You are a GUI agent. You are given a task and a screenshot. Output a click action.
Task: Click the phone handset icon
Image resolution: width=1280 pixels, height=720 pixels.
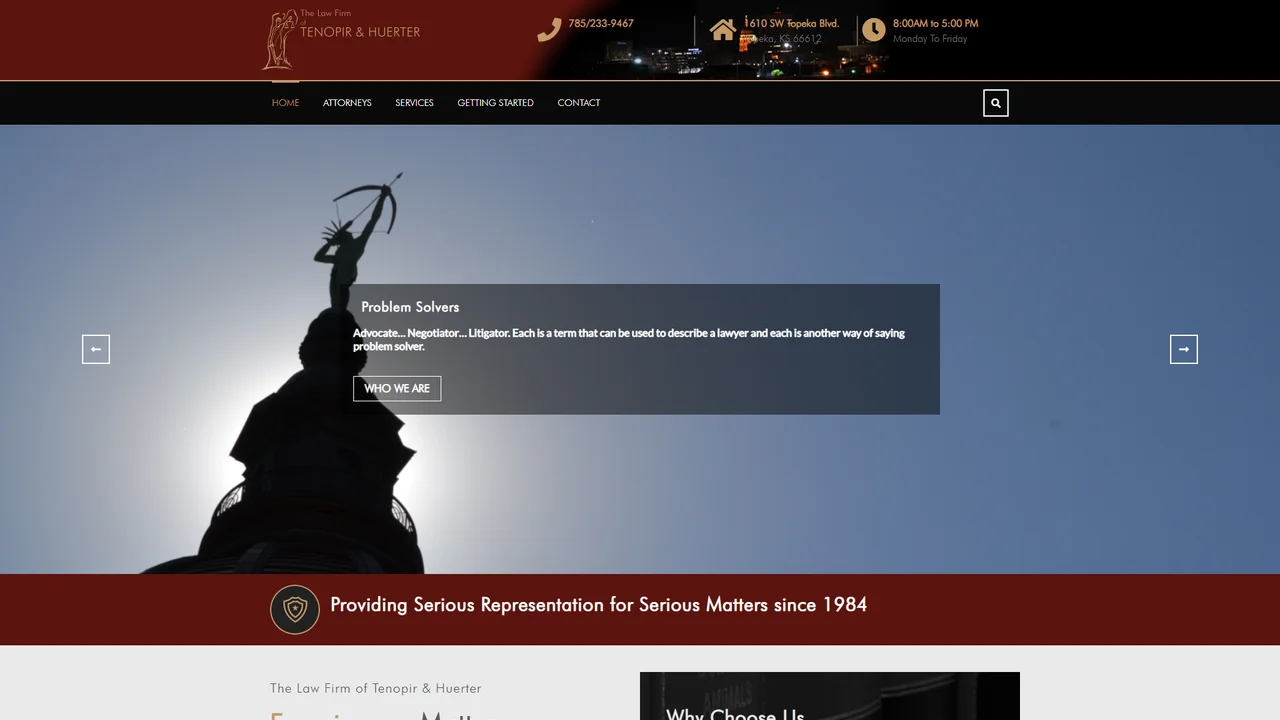tap(549, 30)
